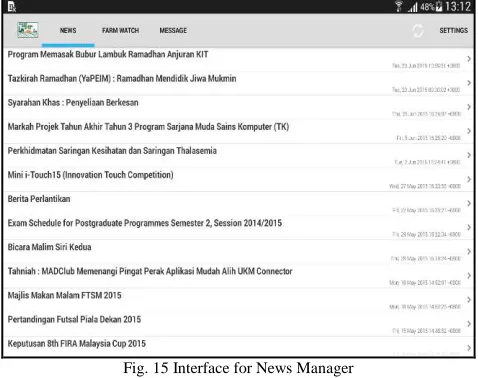Screen dimensions: 478x378
Task: Open 'Mini i-Touch15 (Innovation Touch Competition)'
Action: (90, 175)
